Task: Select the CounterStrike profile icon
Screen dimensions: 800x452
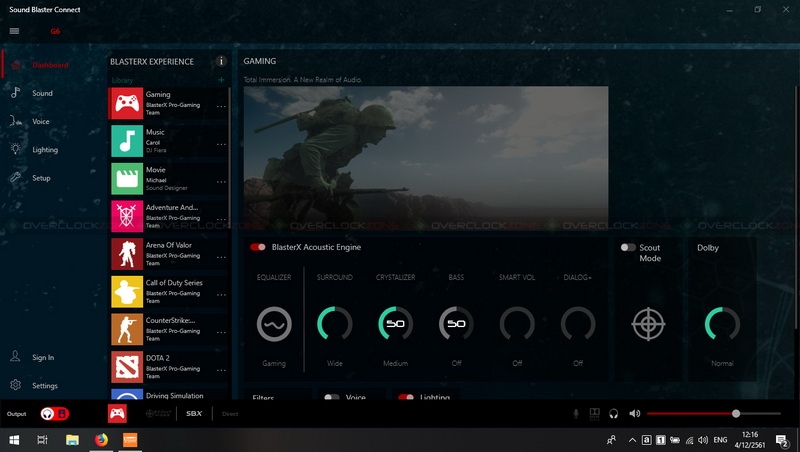Action: click(127, 329)
